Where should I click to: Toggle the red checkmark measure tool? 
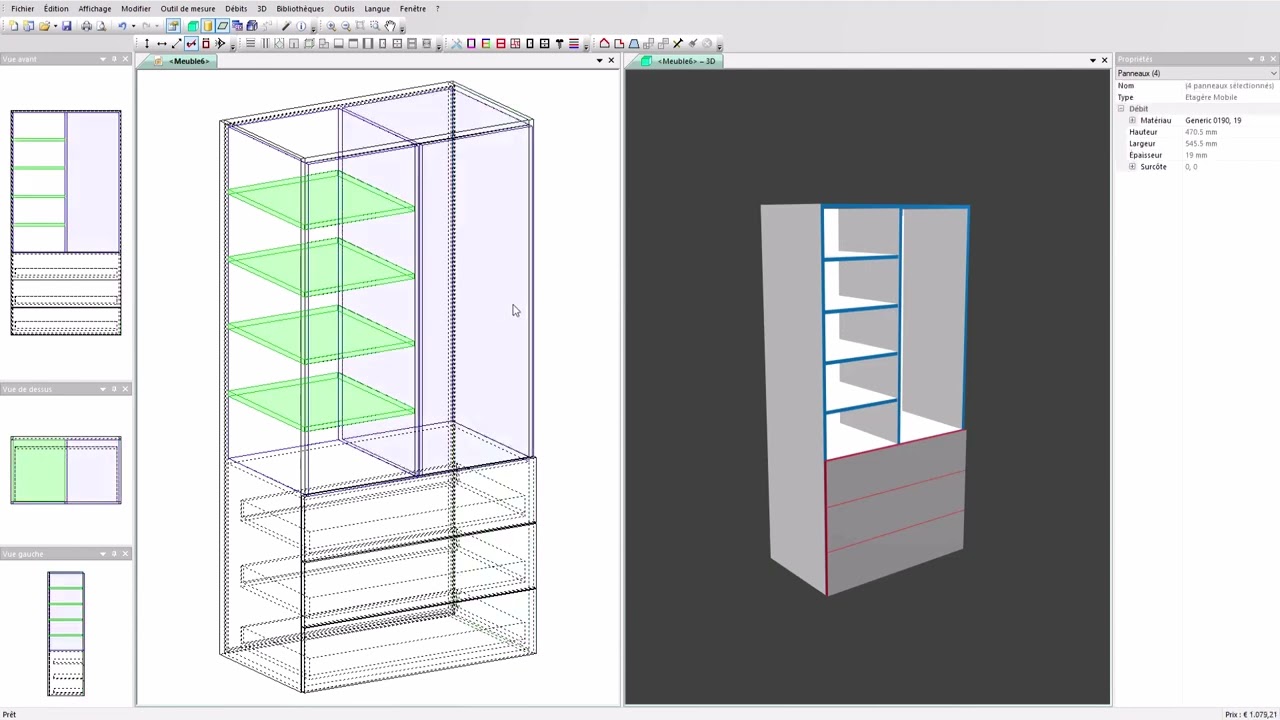click(191, 44)
